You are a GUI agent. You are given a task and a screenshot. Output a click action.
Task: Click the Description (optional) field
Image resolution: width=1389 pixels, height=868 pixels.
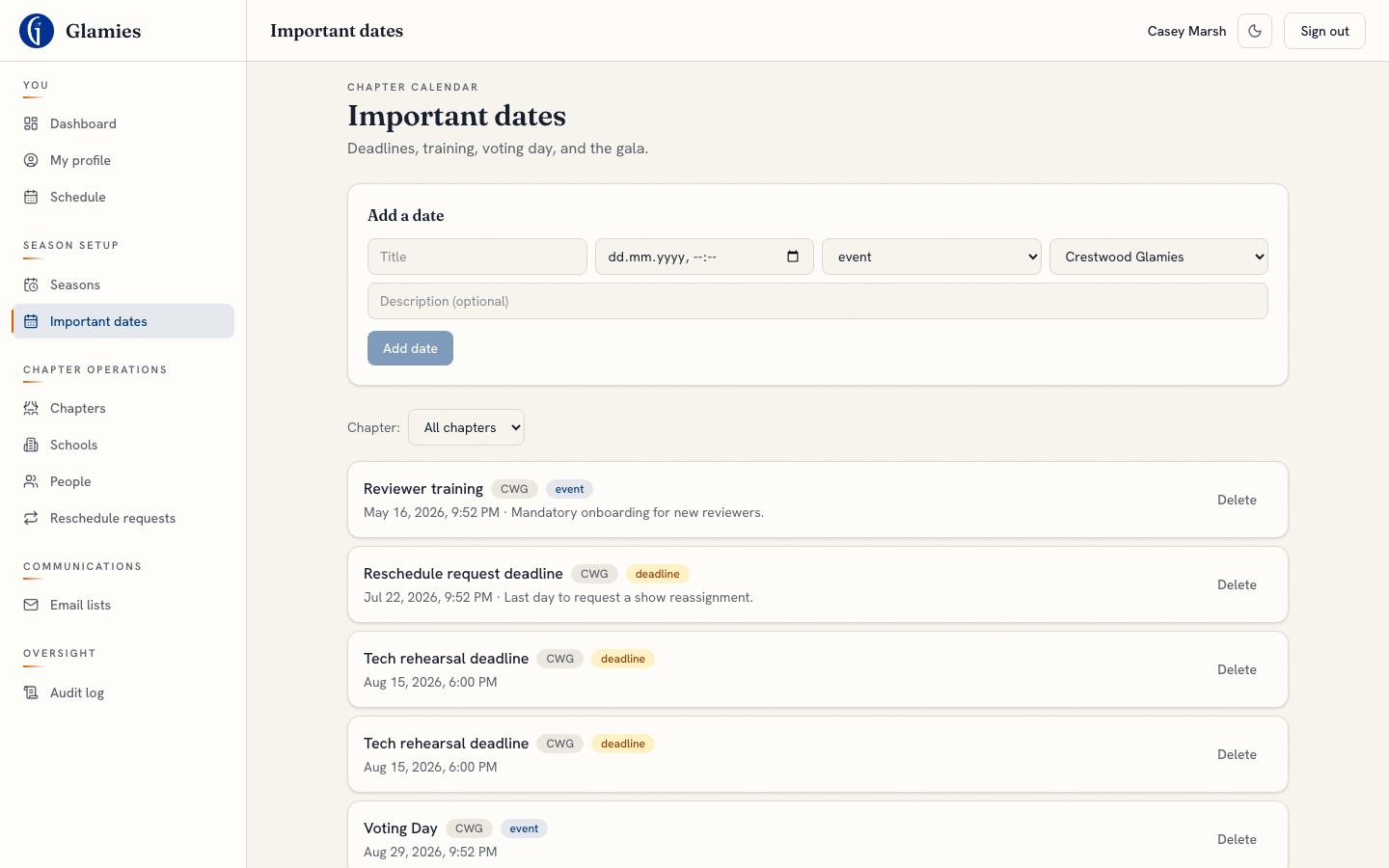pyautogui.click(x=818, y=301)
